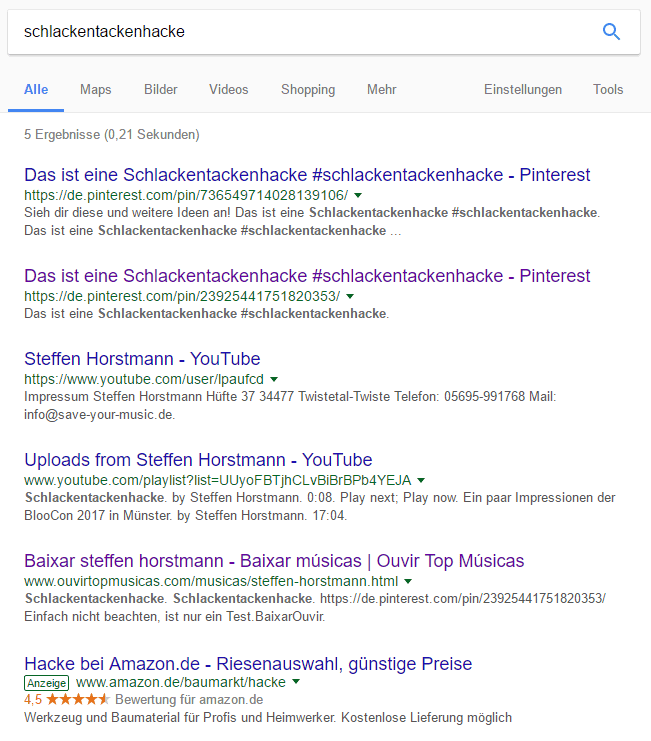
Task: Open Baixar steffen horstmann result link
Action: click(x=274, y=561)
